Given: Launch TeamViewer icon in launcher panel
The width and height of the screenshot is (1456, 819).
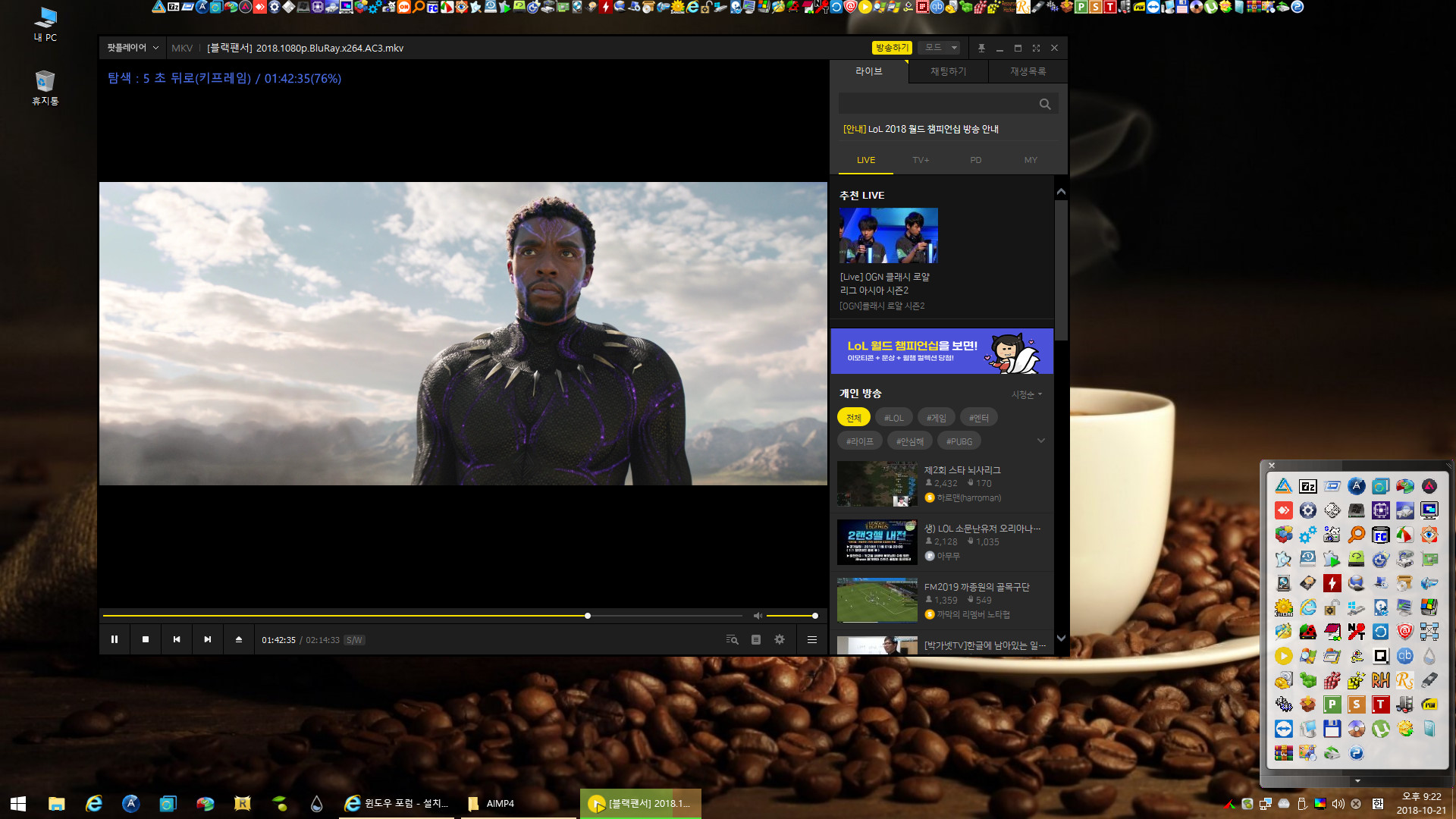Looking at the screenshot, I should pos(1284,729).
